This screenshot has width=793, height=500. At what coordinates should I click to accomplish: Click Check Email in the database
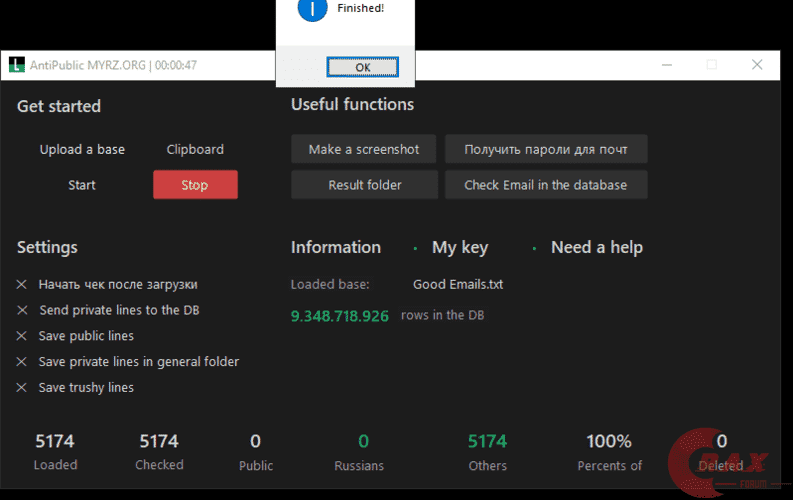coord(545,185)
